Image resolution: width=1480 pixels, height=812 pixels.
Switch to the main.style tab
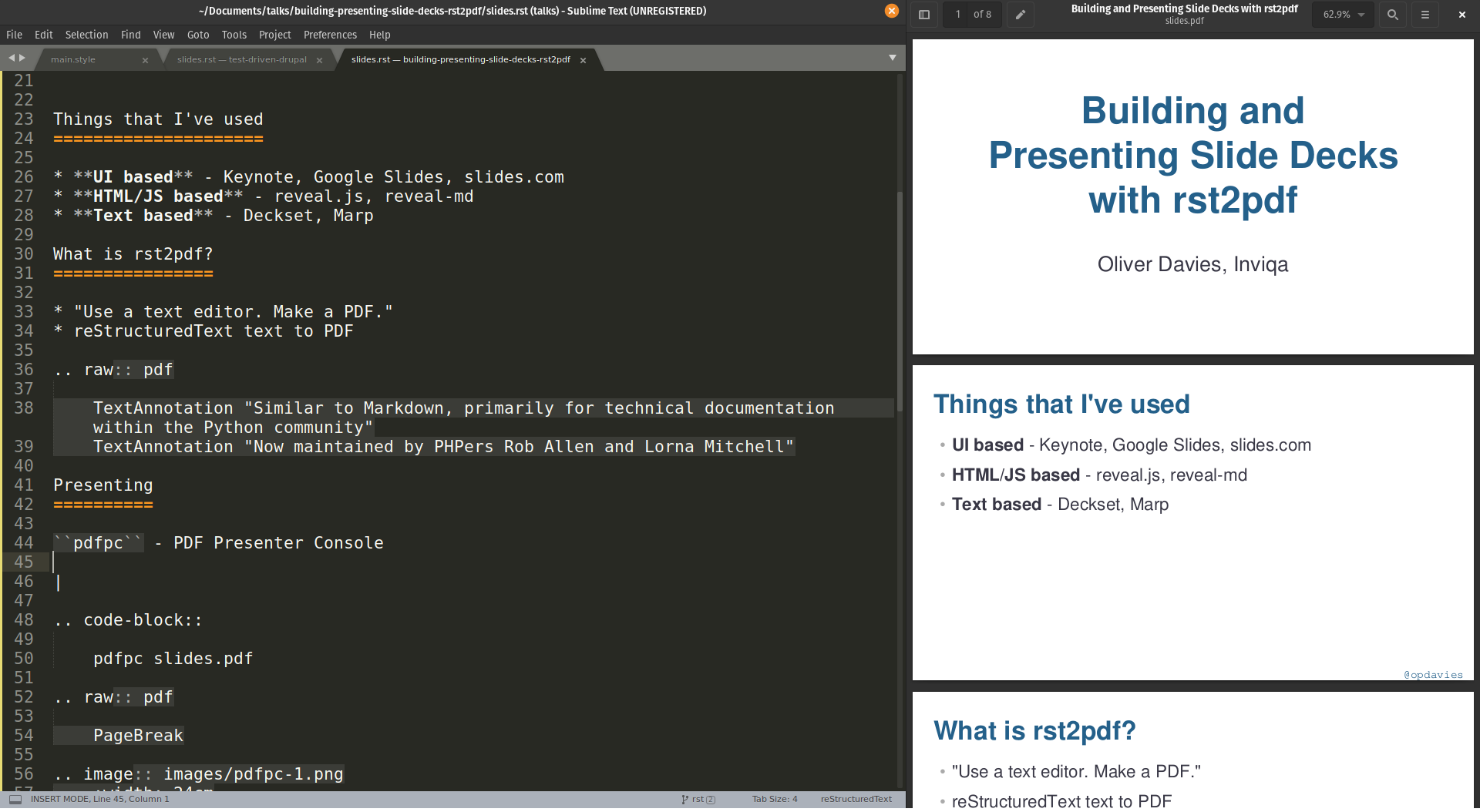(73, 59)
